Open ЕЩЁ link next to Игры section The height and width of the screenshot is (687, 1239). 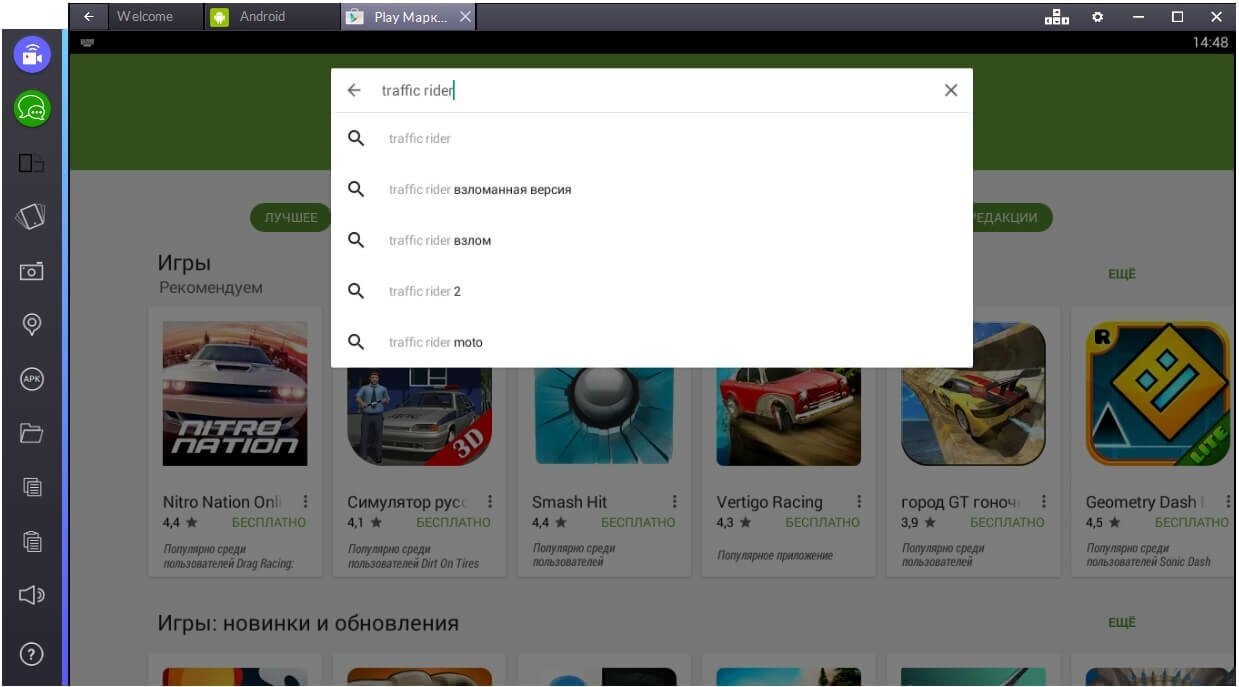pos(1121,273)
